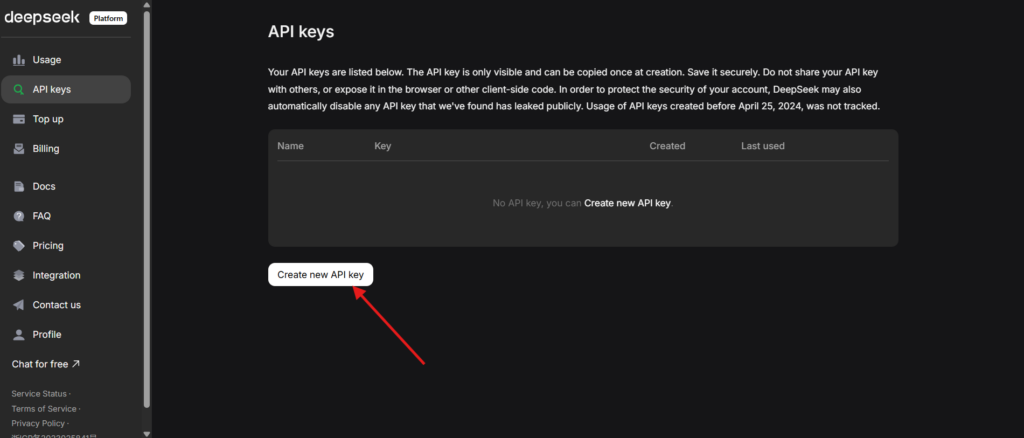Click the API keys magnifier icon
Image resolution: width=1024 pixels, height=438 pixels.
[x=19, y=90]
